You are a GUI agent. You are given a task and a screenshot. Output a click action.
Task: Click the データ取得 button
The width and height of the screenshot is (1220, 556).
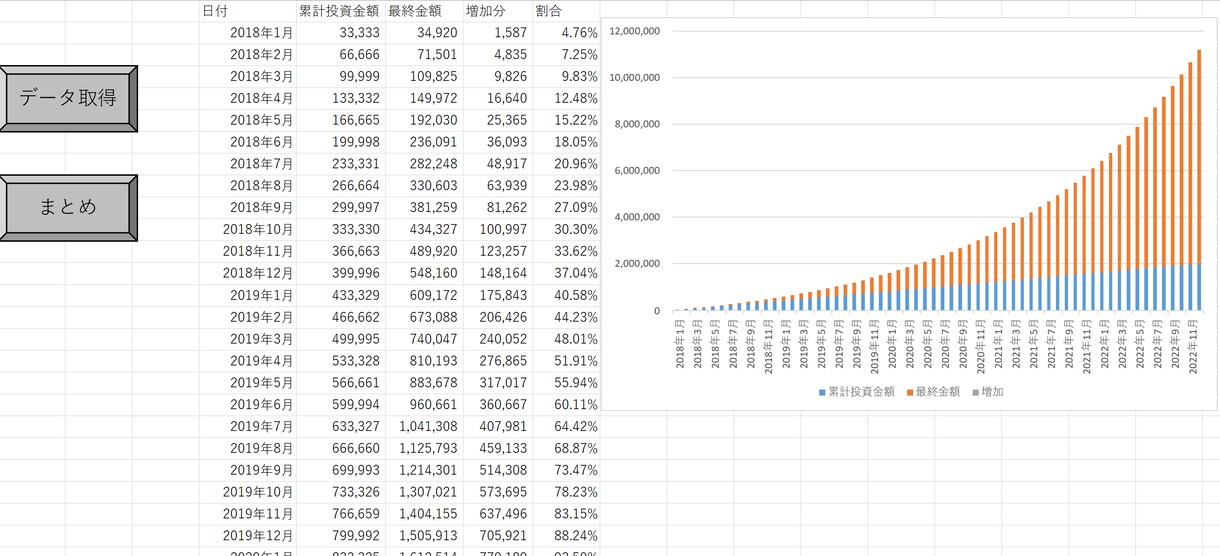[68, 98]
